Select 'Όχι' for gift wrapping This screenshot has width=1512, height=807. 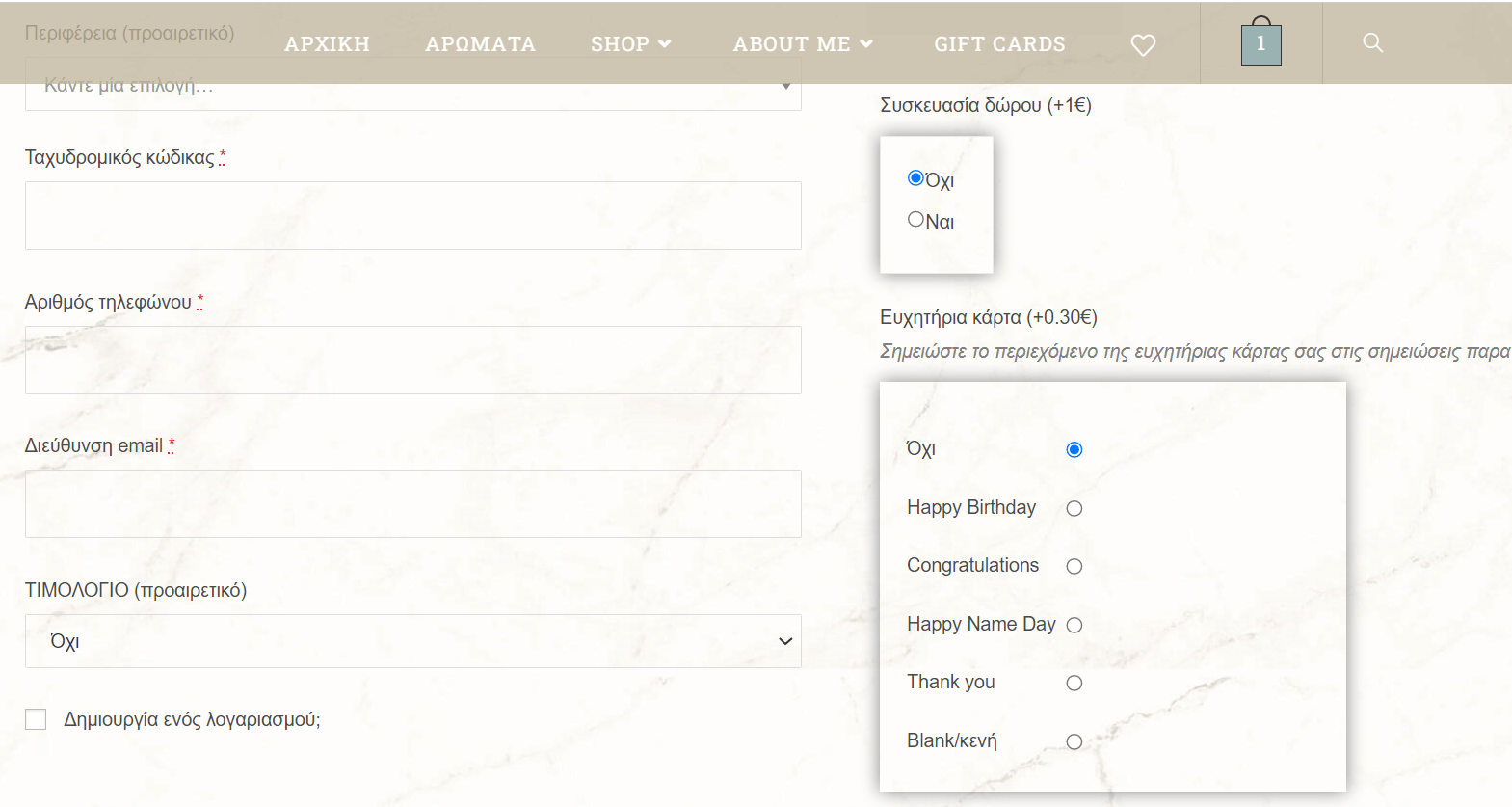click(x=915, y=178)
